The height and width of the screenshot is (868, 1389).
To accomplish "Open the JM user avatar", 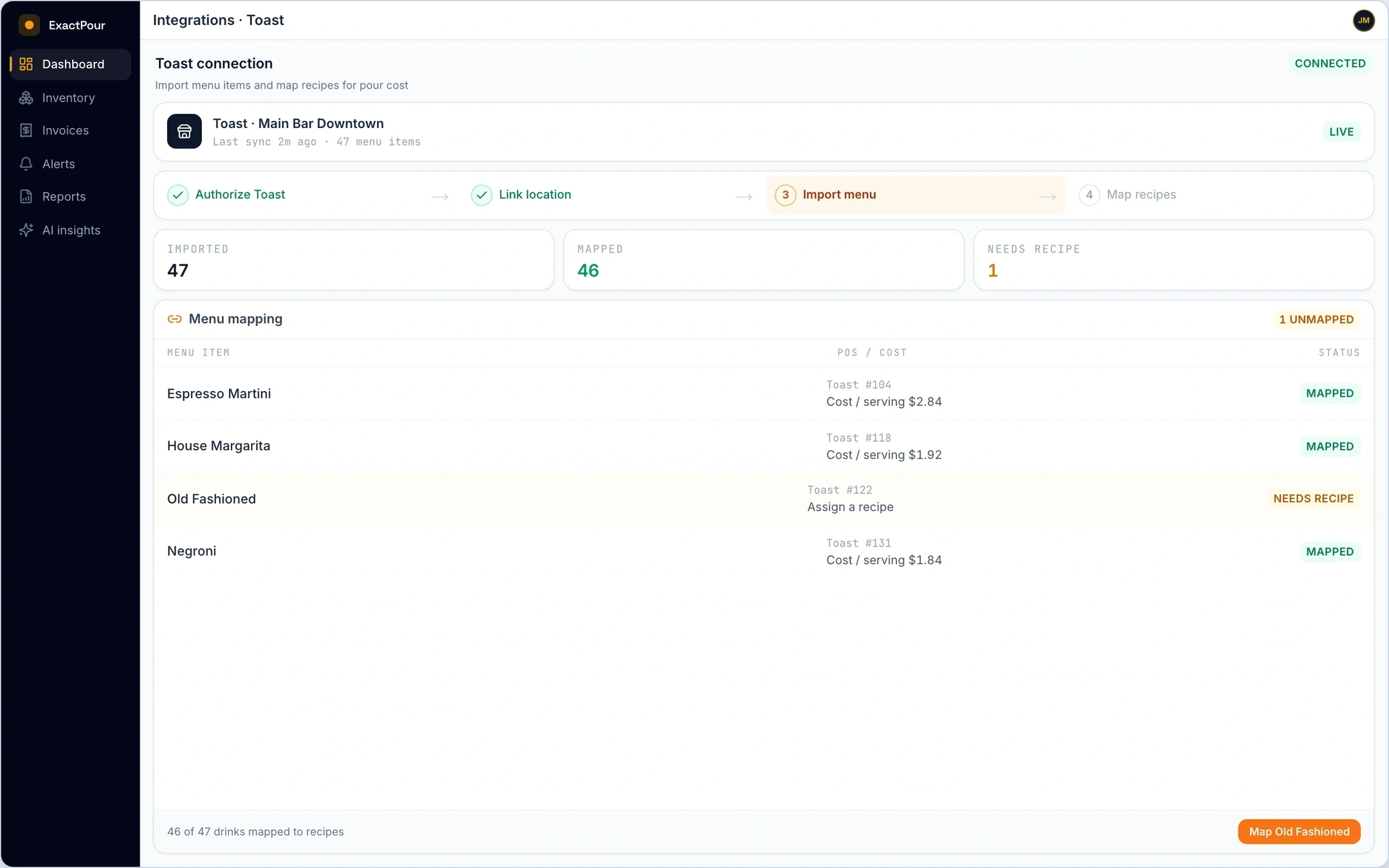I will click(1363, 21).
